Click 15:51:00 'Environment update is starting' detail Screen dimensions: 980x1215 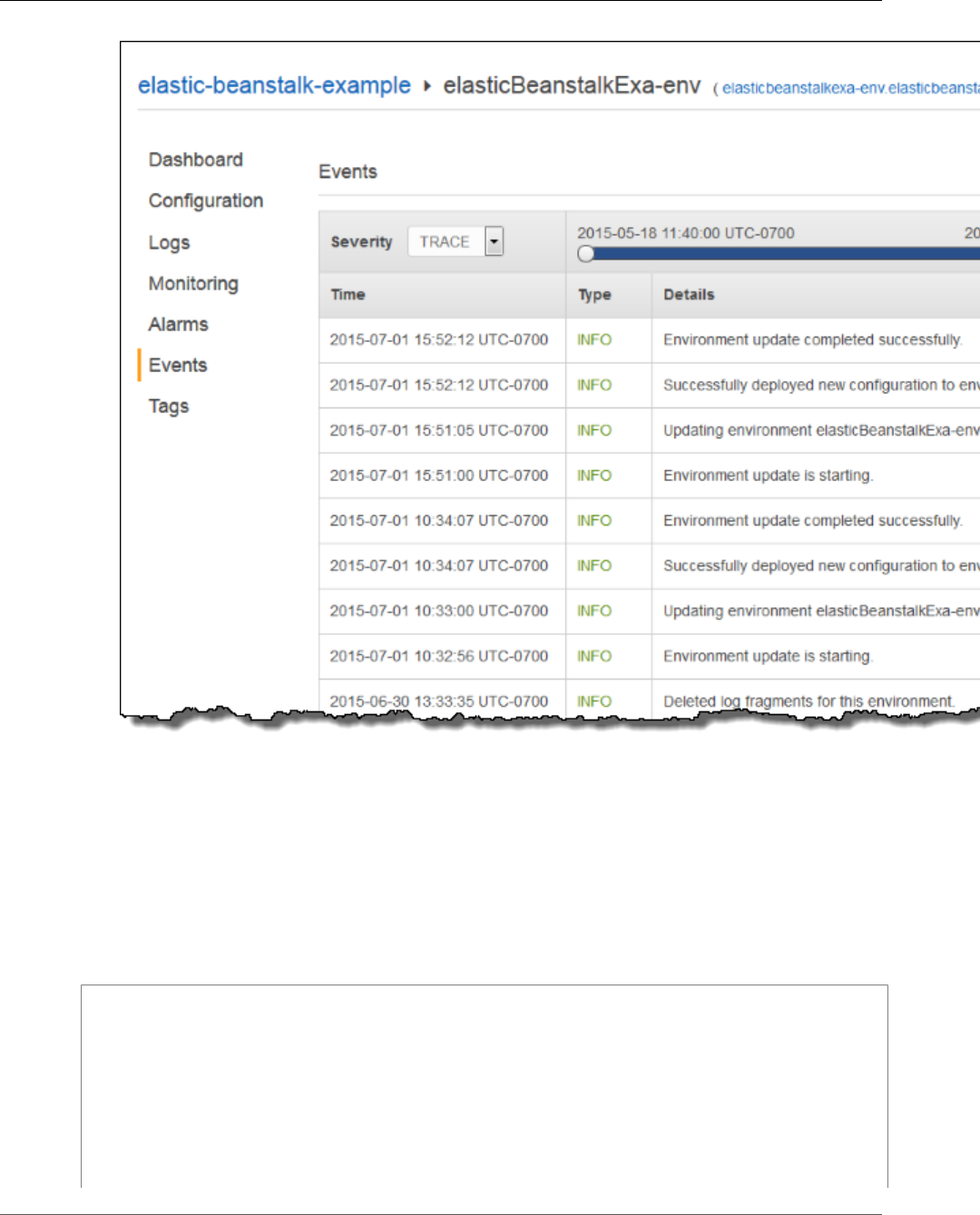[x=769, y=475]
